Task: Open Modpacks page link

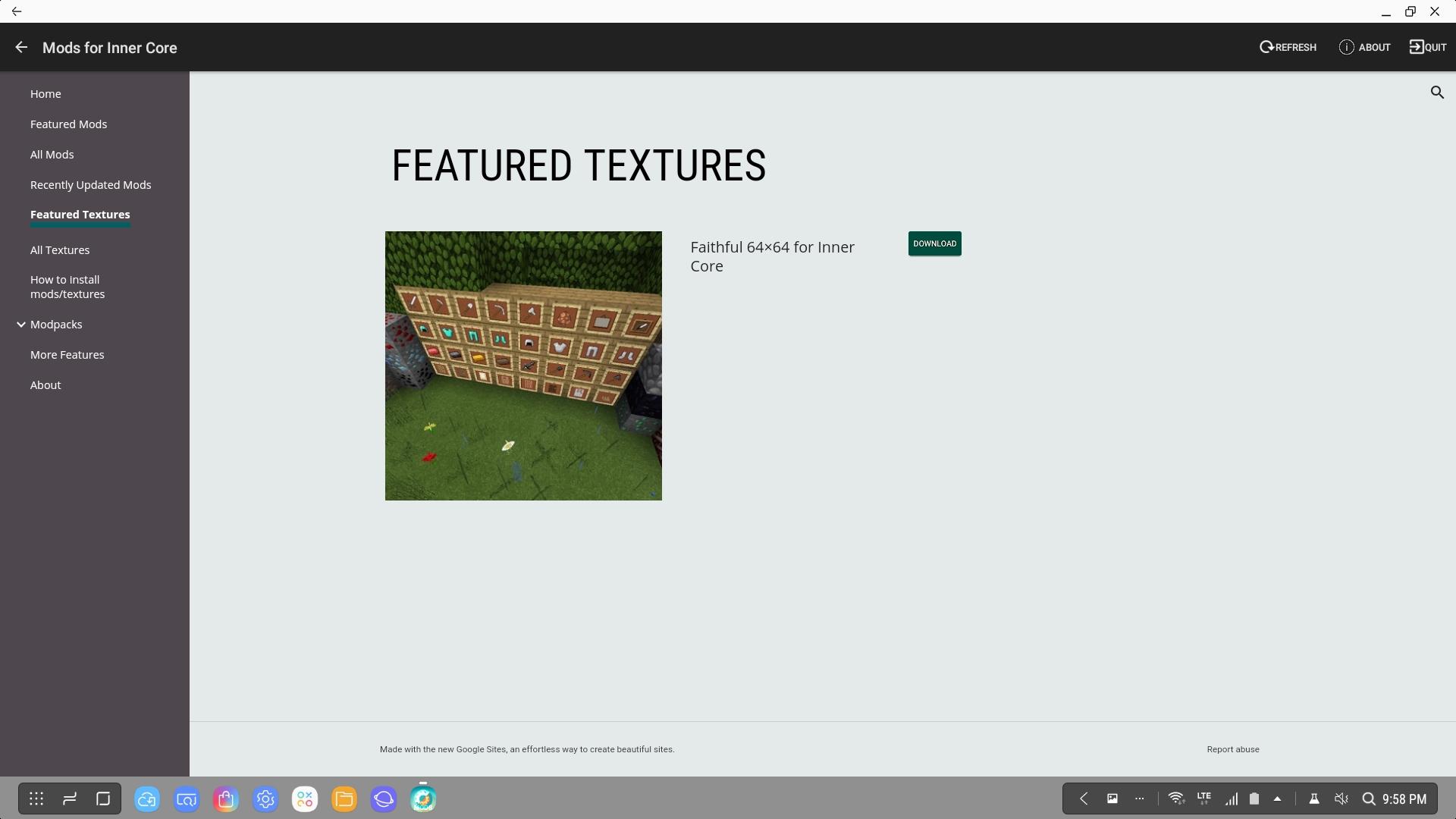Action: coord(56,325)
